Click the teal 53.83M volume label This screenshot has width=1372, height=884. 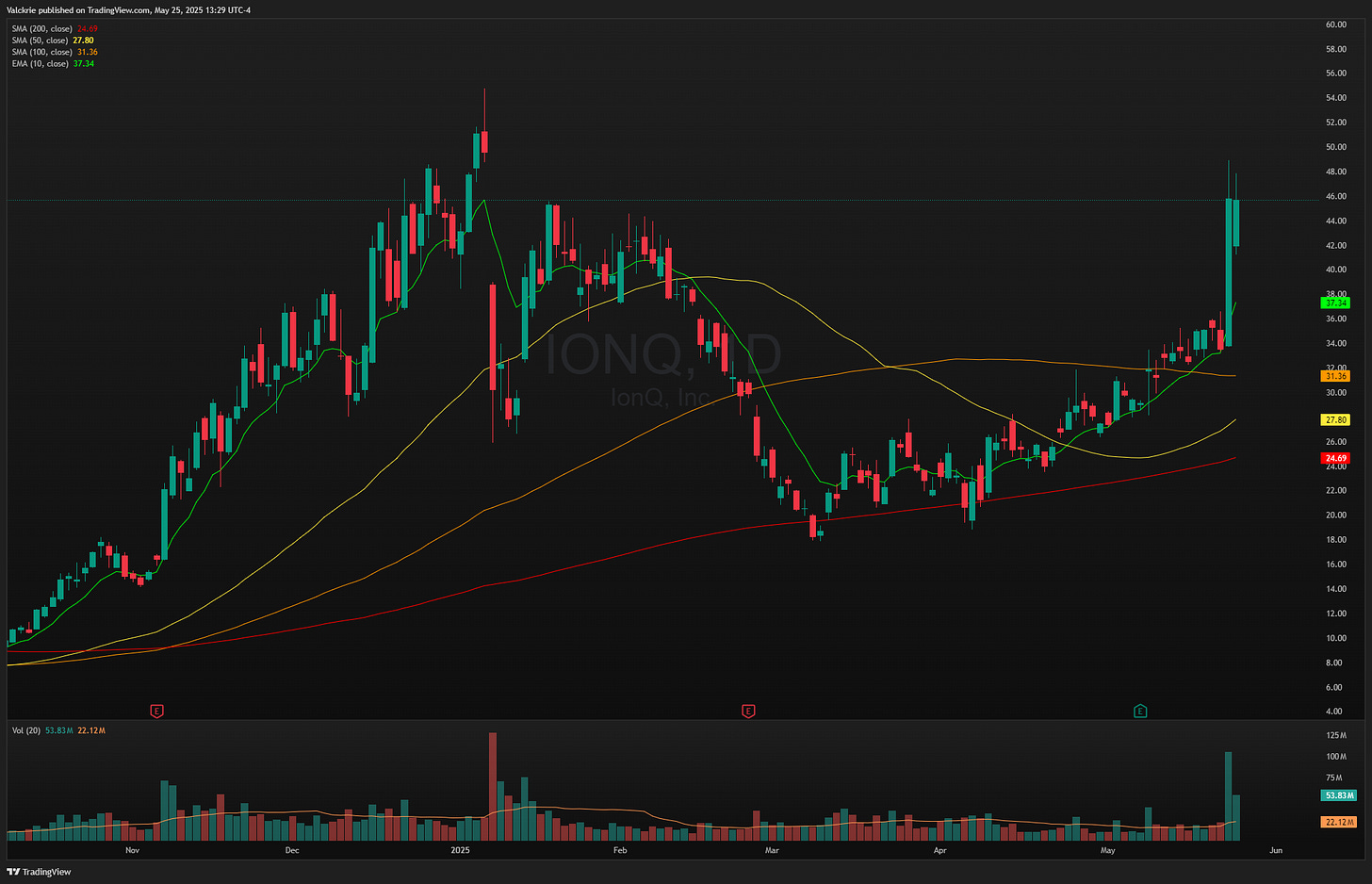[x=1339, y=795]
